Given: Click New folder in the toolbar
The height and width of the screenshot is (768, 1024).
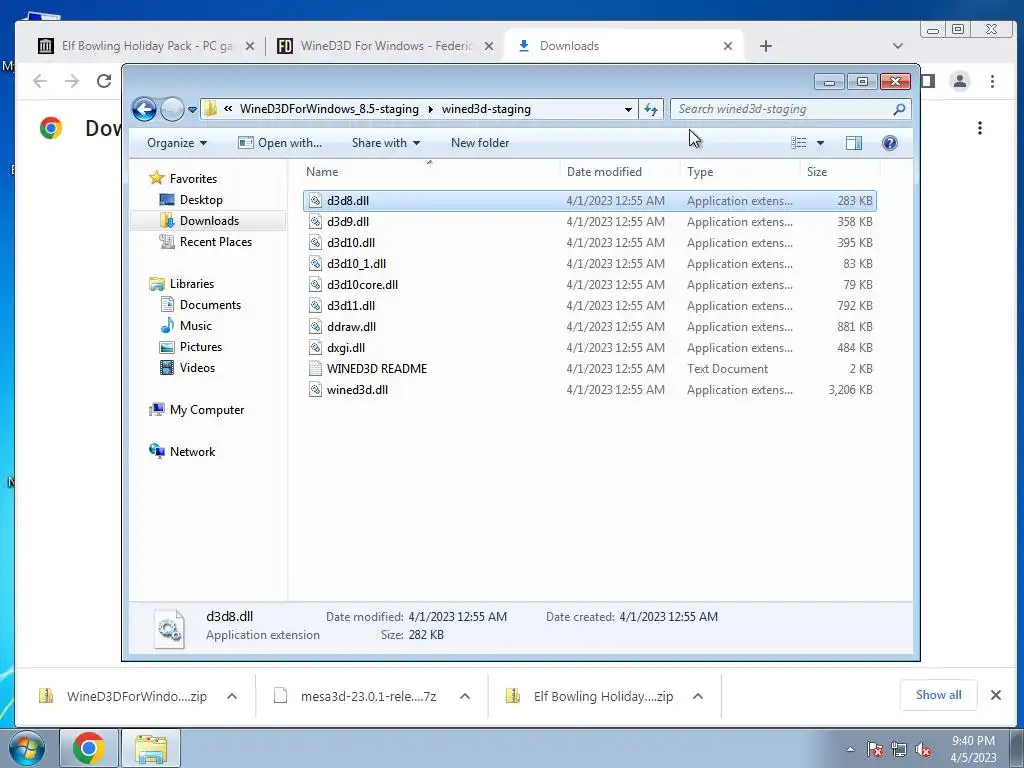Looking at the screenshot, I should 480,143.
